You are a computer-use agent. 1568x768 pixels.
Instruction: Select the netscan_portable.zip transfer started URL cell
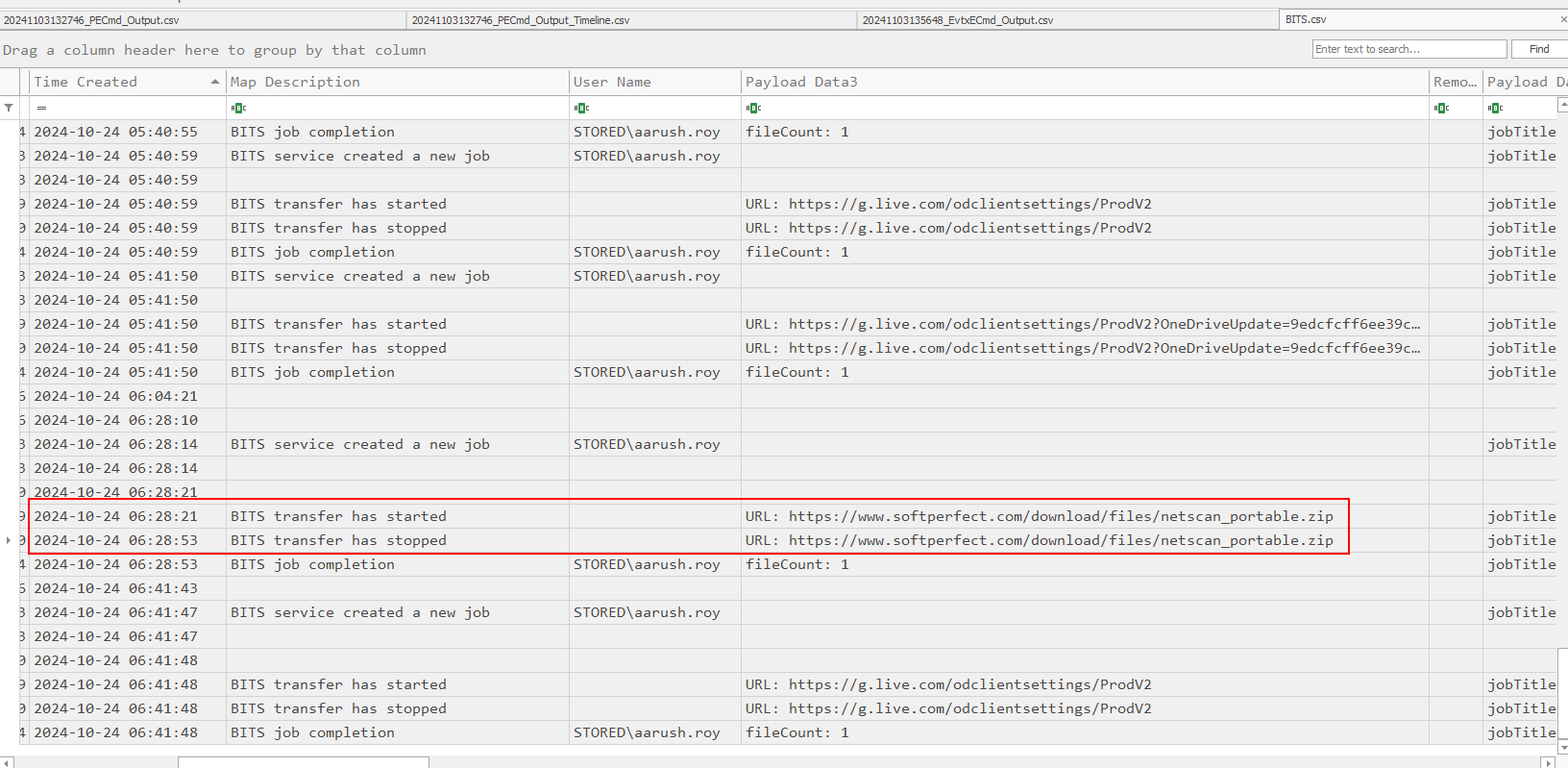tap(1039, 516)
